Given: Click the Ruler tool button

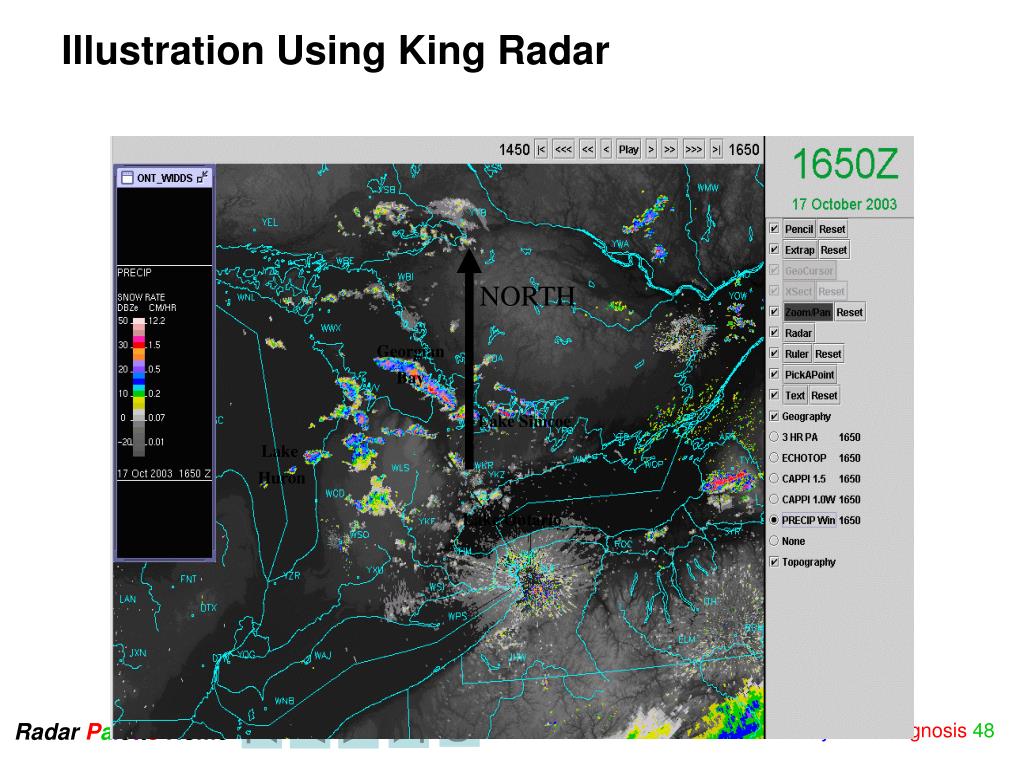Looking at the screenshot, I should coord(796,354).
